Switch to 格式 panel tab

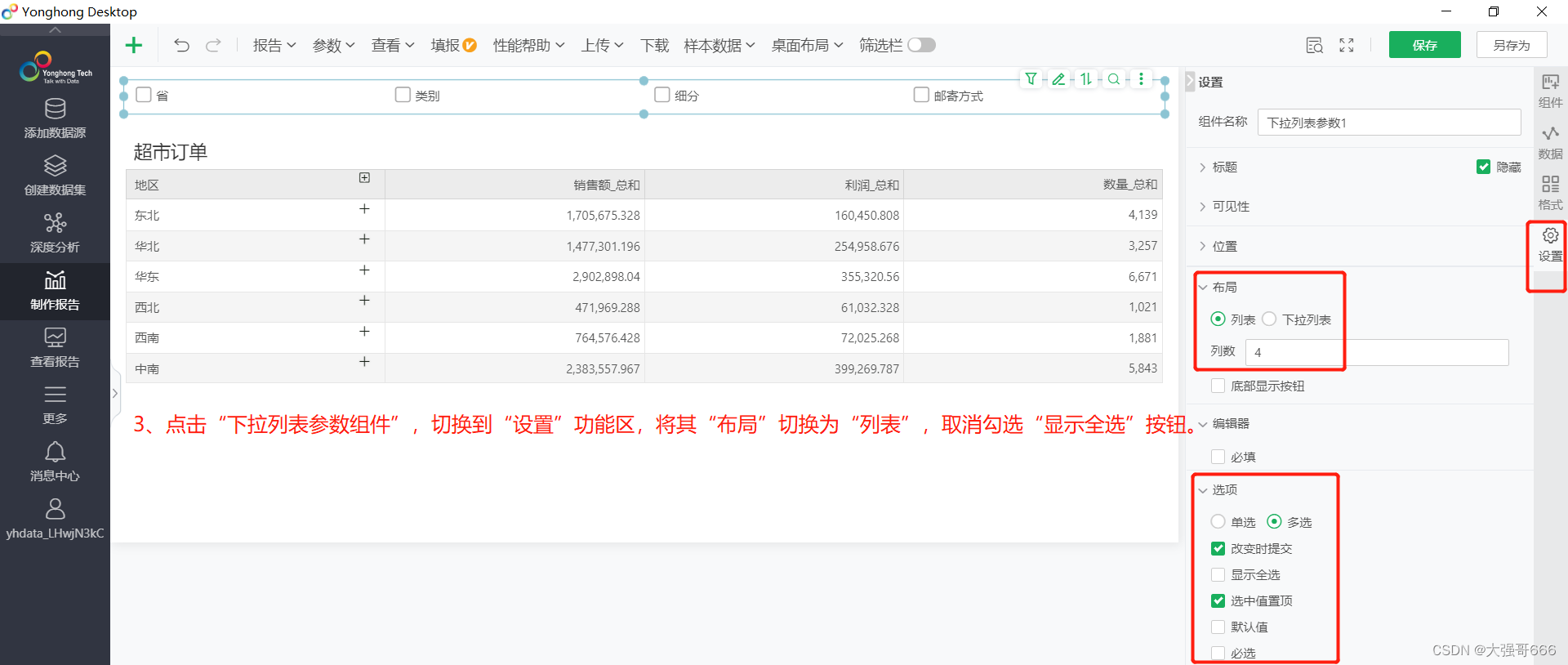pos(1550,194)
